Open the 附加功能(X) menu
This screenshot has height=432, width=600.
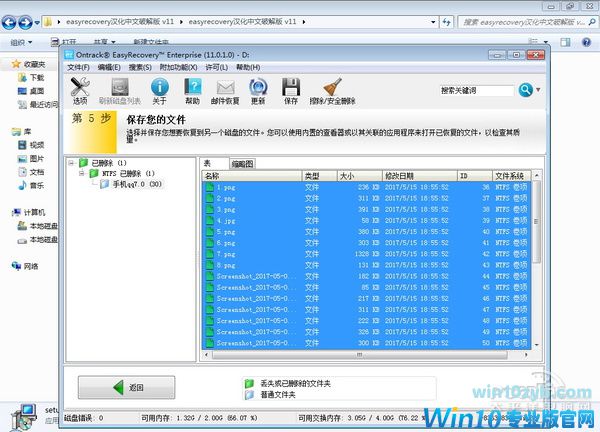(x=178, y=67)
